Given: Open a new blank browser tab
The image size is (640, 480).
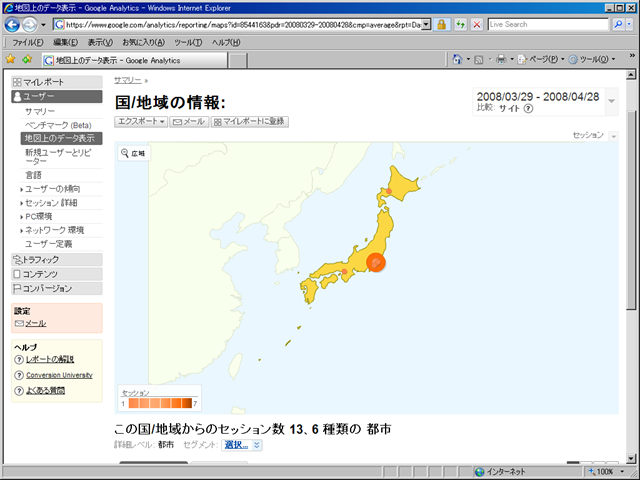Looking at the screenshot, I should [x=237, y=61].
